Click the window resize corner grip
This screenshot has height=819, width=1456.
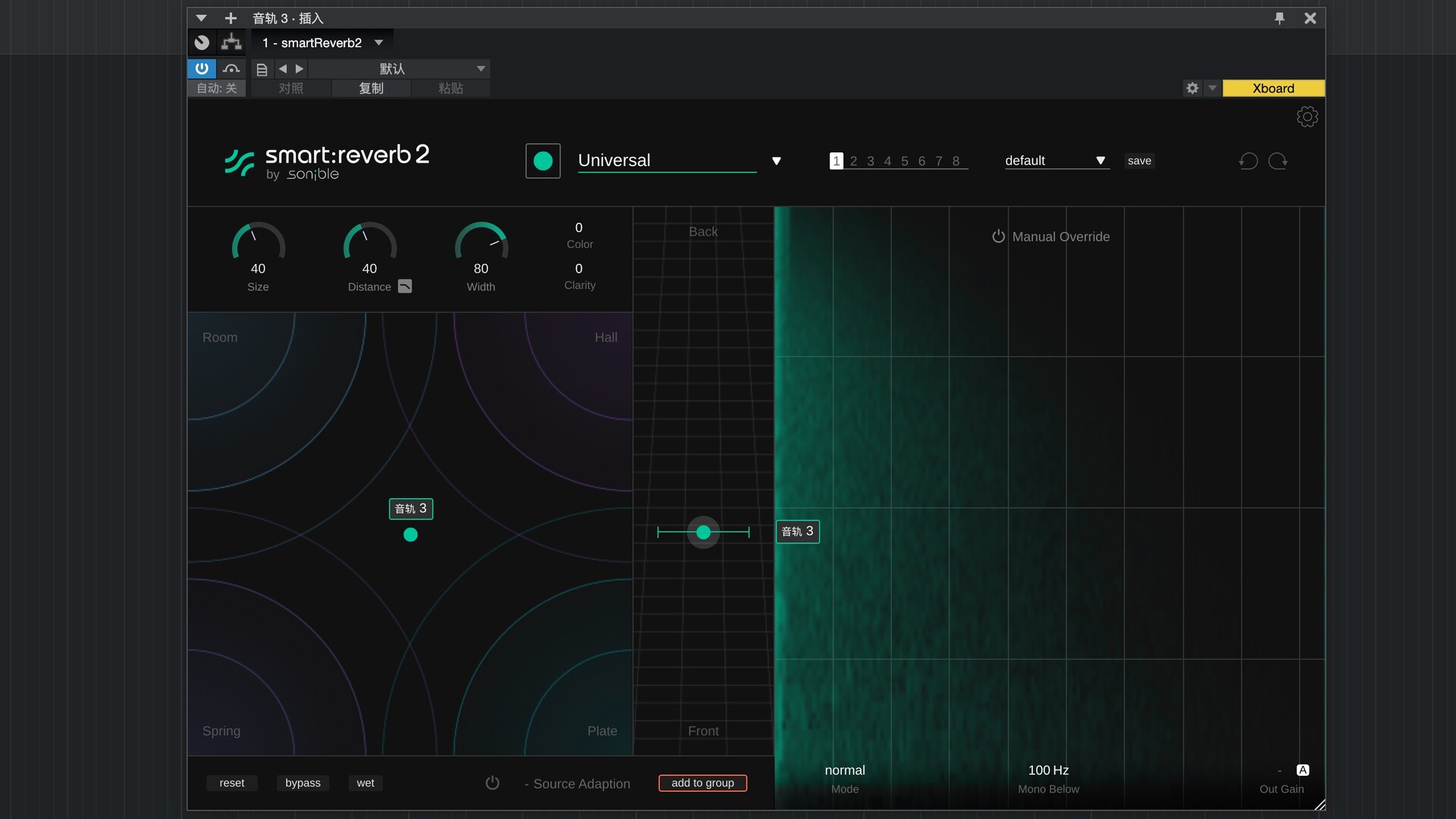[1319, 805]
